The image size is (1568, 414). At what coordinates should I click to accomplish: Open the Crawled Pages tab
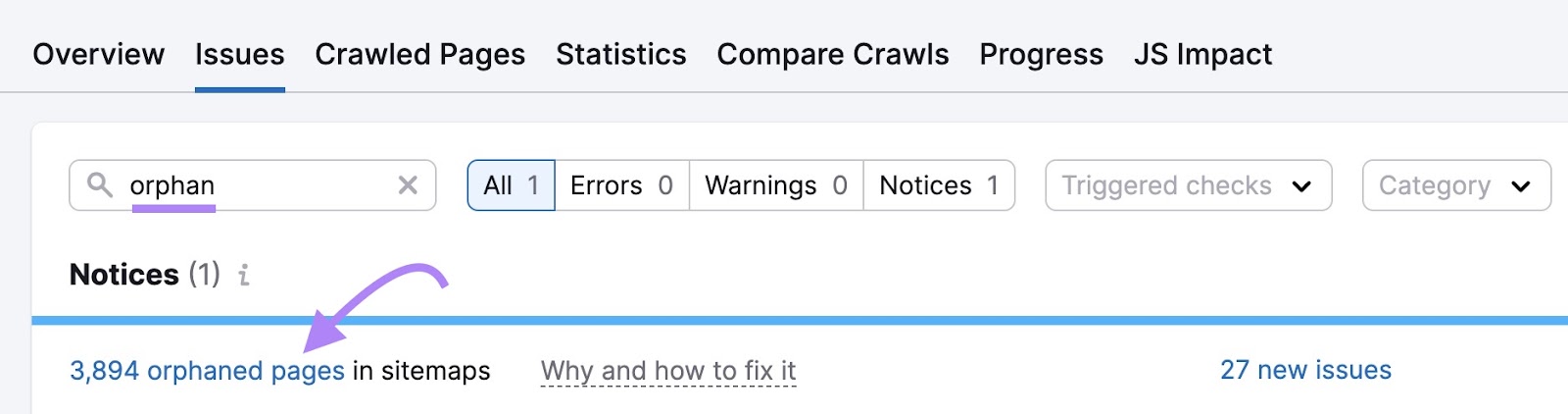point(419,54)
